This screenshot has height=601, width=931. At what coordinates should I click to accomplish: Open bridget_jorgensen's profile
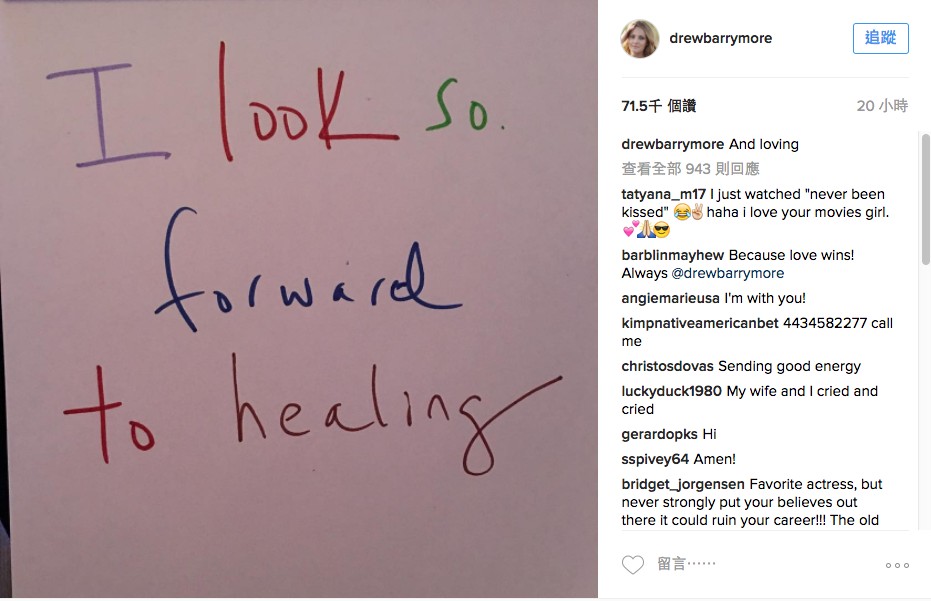[683, 485]
